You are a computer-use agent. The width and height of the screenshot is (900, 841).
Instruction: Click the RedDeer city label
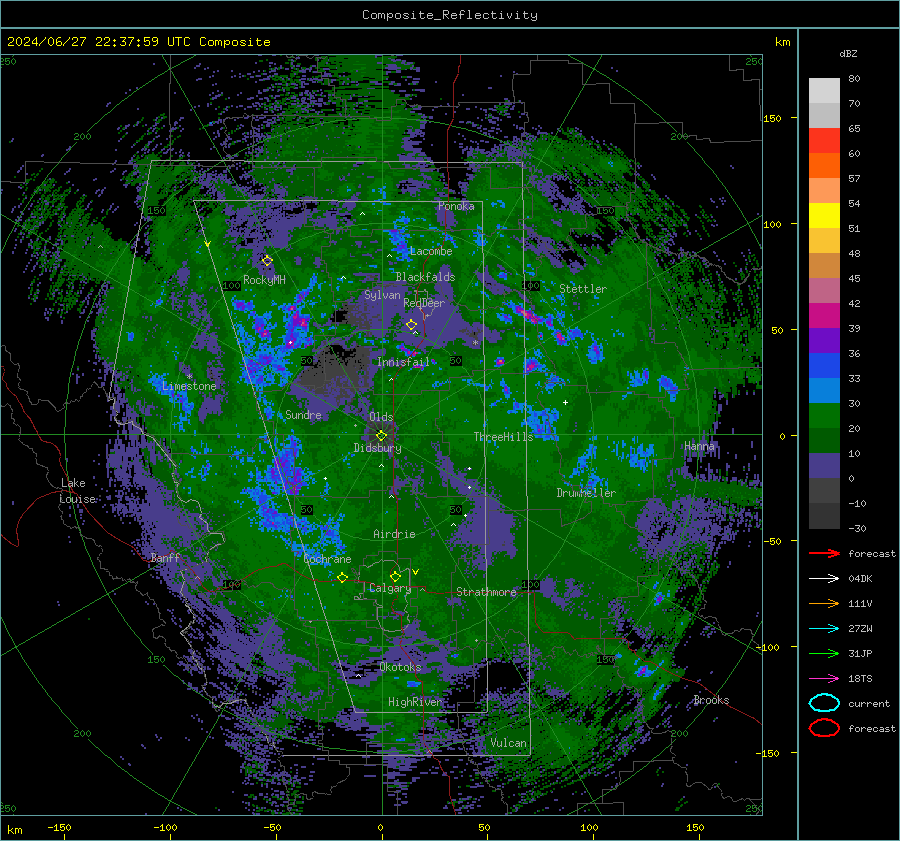(424, 303)
